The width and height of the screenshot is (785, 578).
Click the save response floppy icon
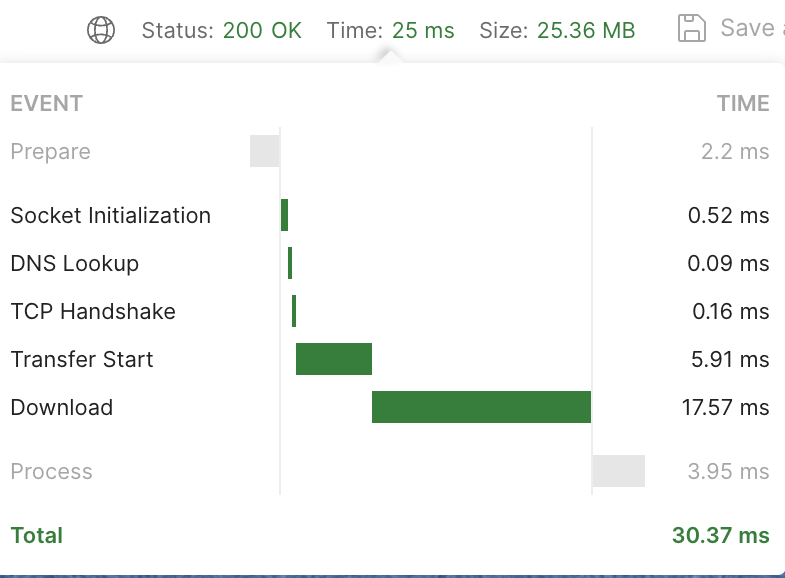point(692,28)
